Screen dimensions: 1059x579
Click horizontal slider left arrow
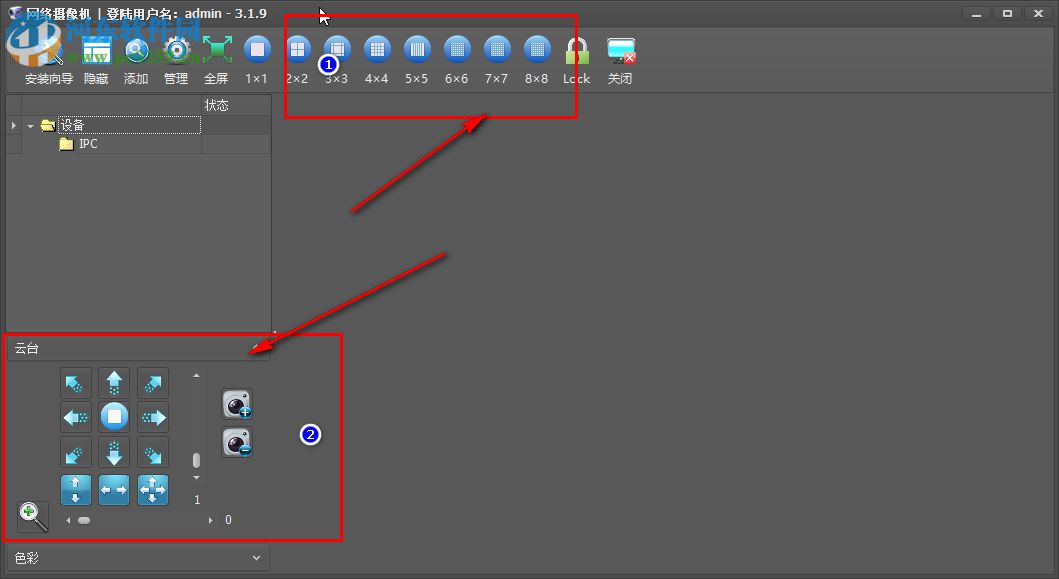point(68,520)
